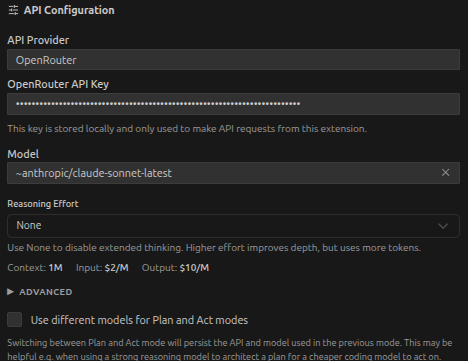Open the Reasoning Effort 'None' dropdown
Screen dimensions: 468x361
pos(233,226)
